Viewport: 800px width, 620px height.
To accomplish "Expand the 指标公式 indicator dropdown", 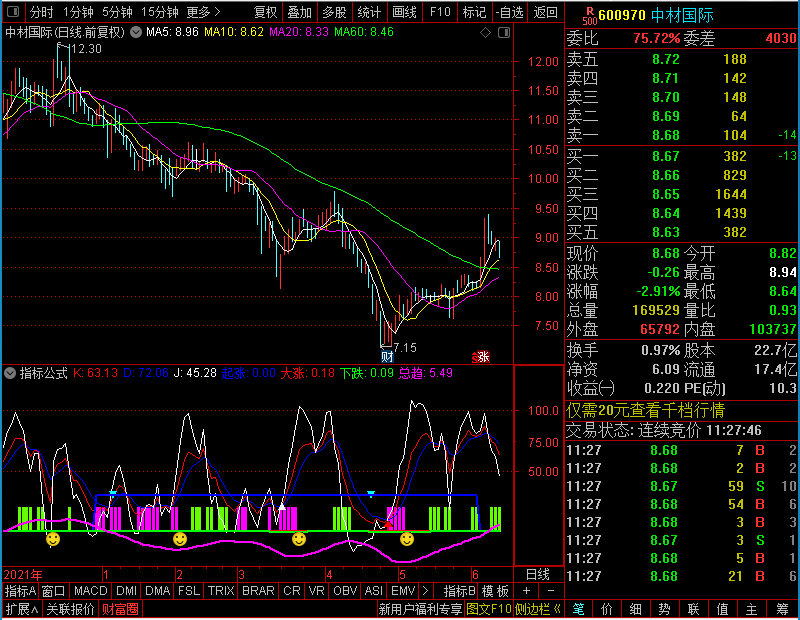I will (10, 373).
